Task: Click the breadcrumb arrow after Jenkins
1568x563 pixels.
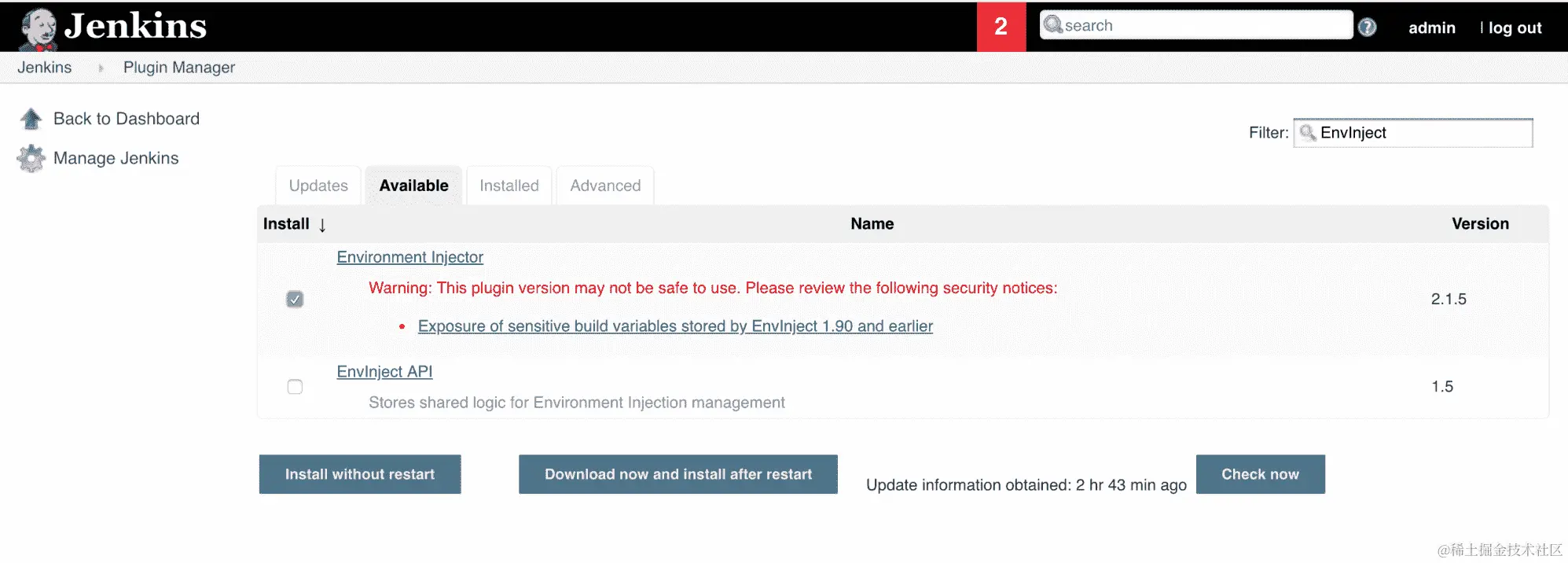Action: pyautogui.click(x=101, y=68)
